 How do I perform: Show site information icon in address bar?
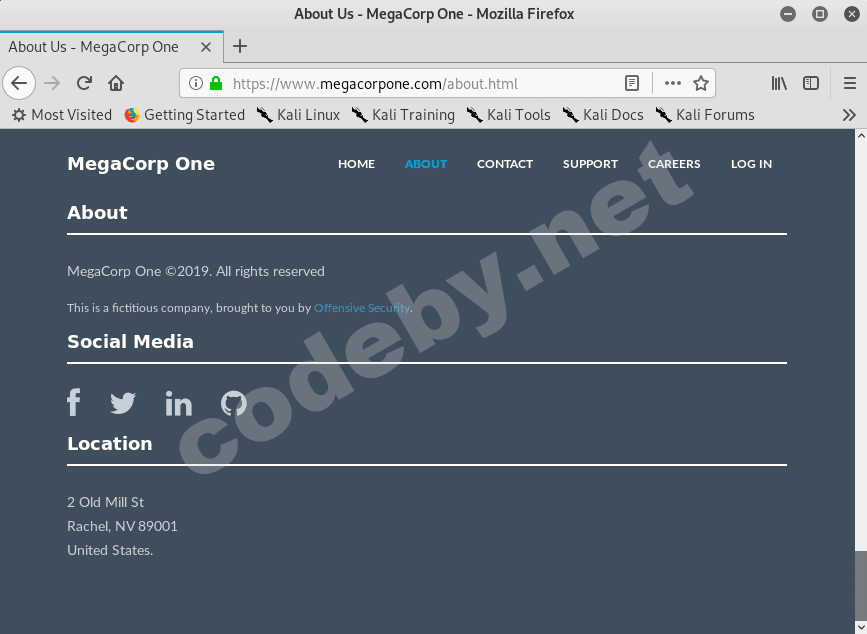click(196, 83)
